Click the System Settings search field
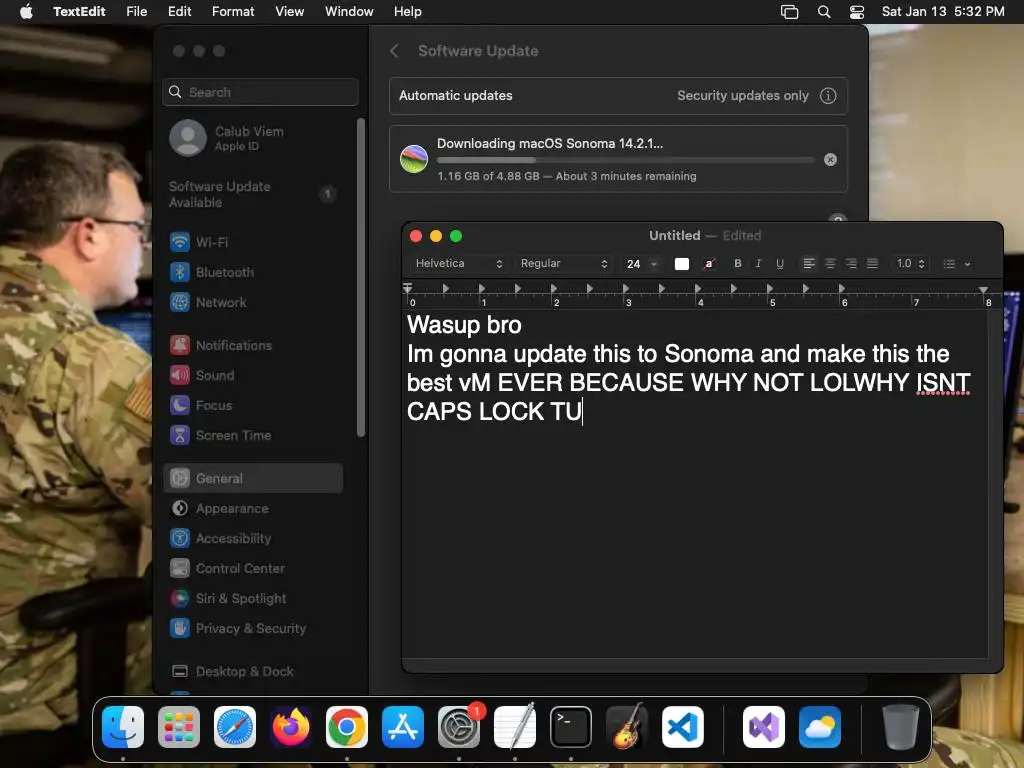The image size is (1024, 768). point(260,92)
